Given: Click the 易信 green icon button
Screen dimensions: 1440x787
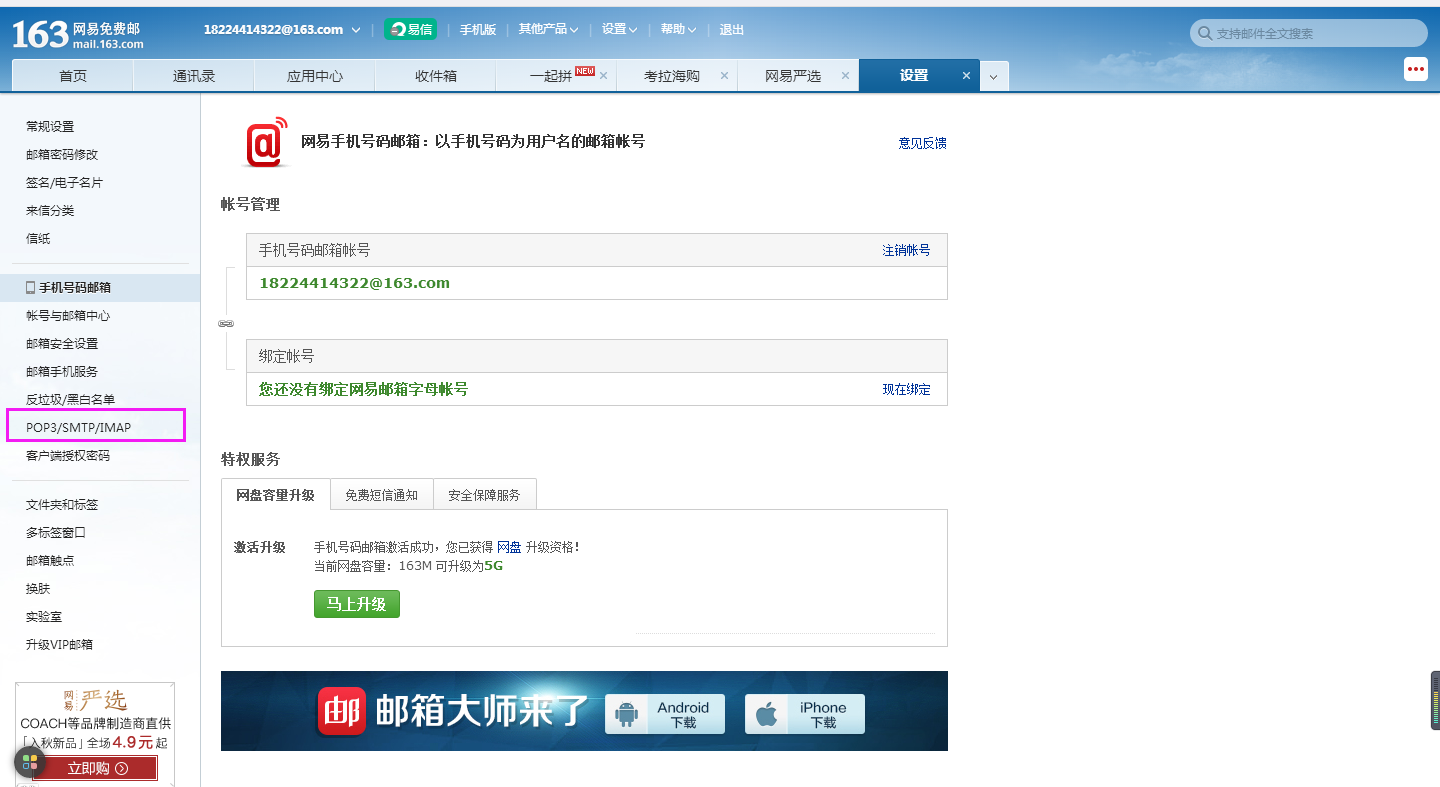Looking at the screenshot, I should click(410, 29).
